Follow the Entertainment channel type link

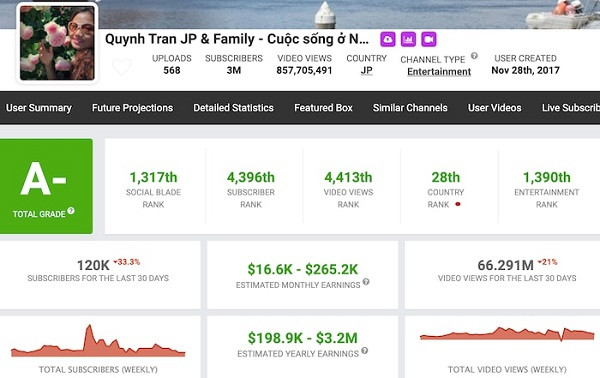pyautogui.click(x=439, y=72)
